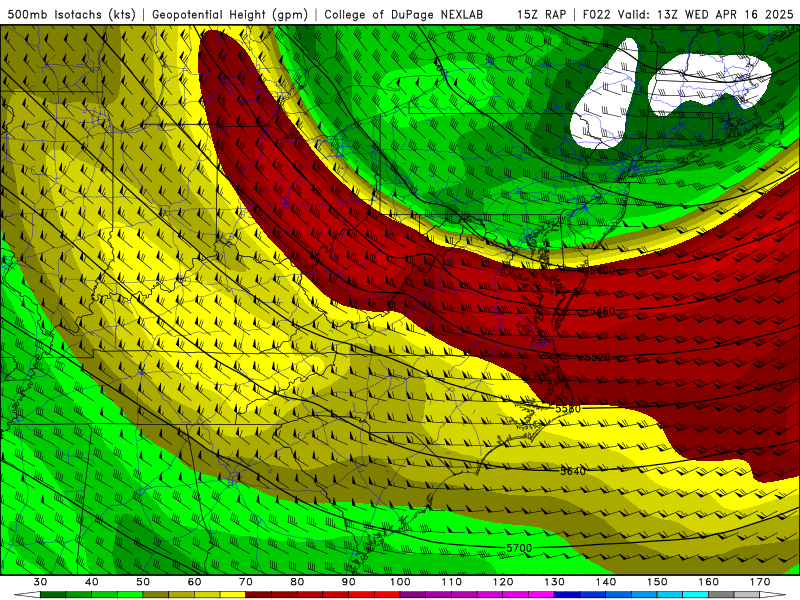Select the 5640 height contour label
The width and height of the screenshot is (800, 600).
tap(573, 471)
